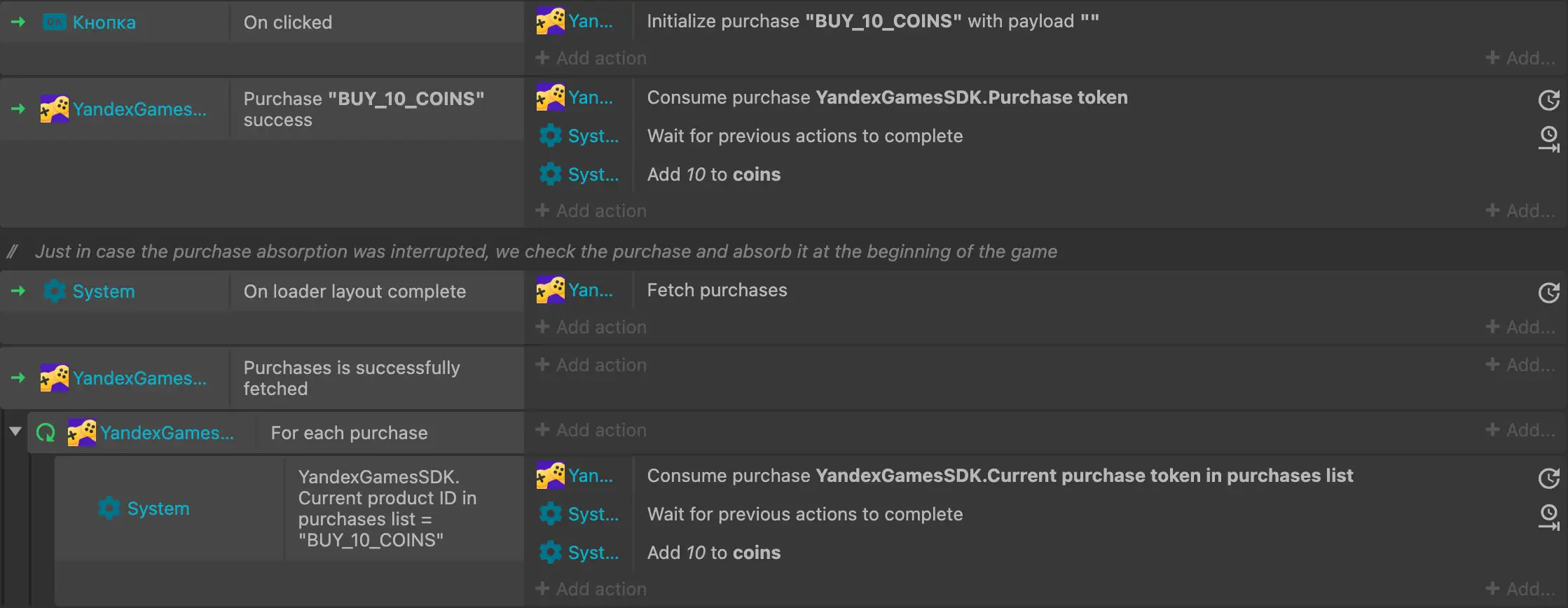Click the async icon on Consume Current purchase token
The height and width of the screenshot is (608, 1568).
pos(1548,478)
